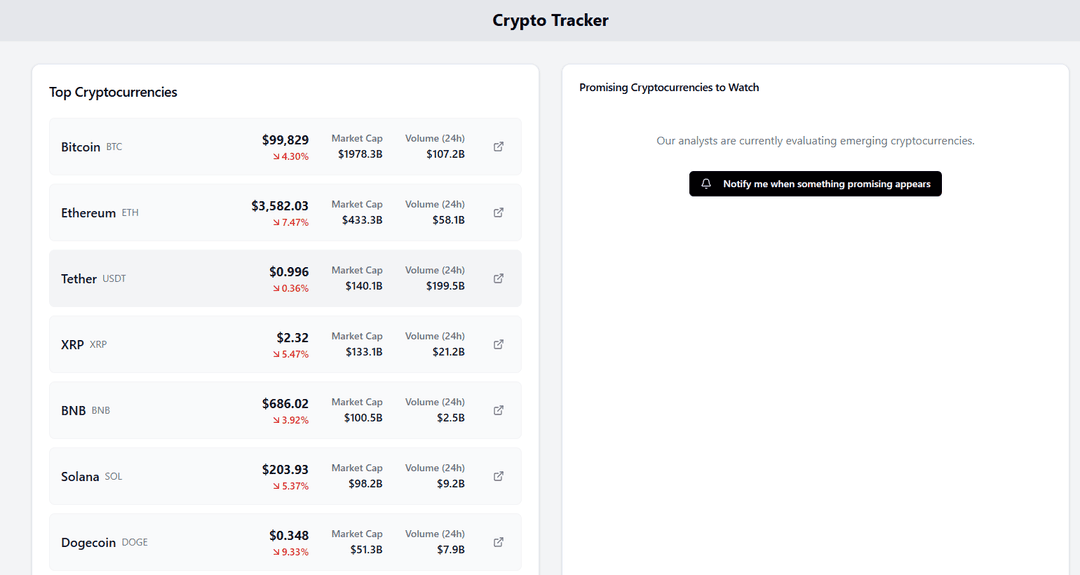Click the ETH ticker symbol

coord(130,213)
